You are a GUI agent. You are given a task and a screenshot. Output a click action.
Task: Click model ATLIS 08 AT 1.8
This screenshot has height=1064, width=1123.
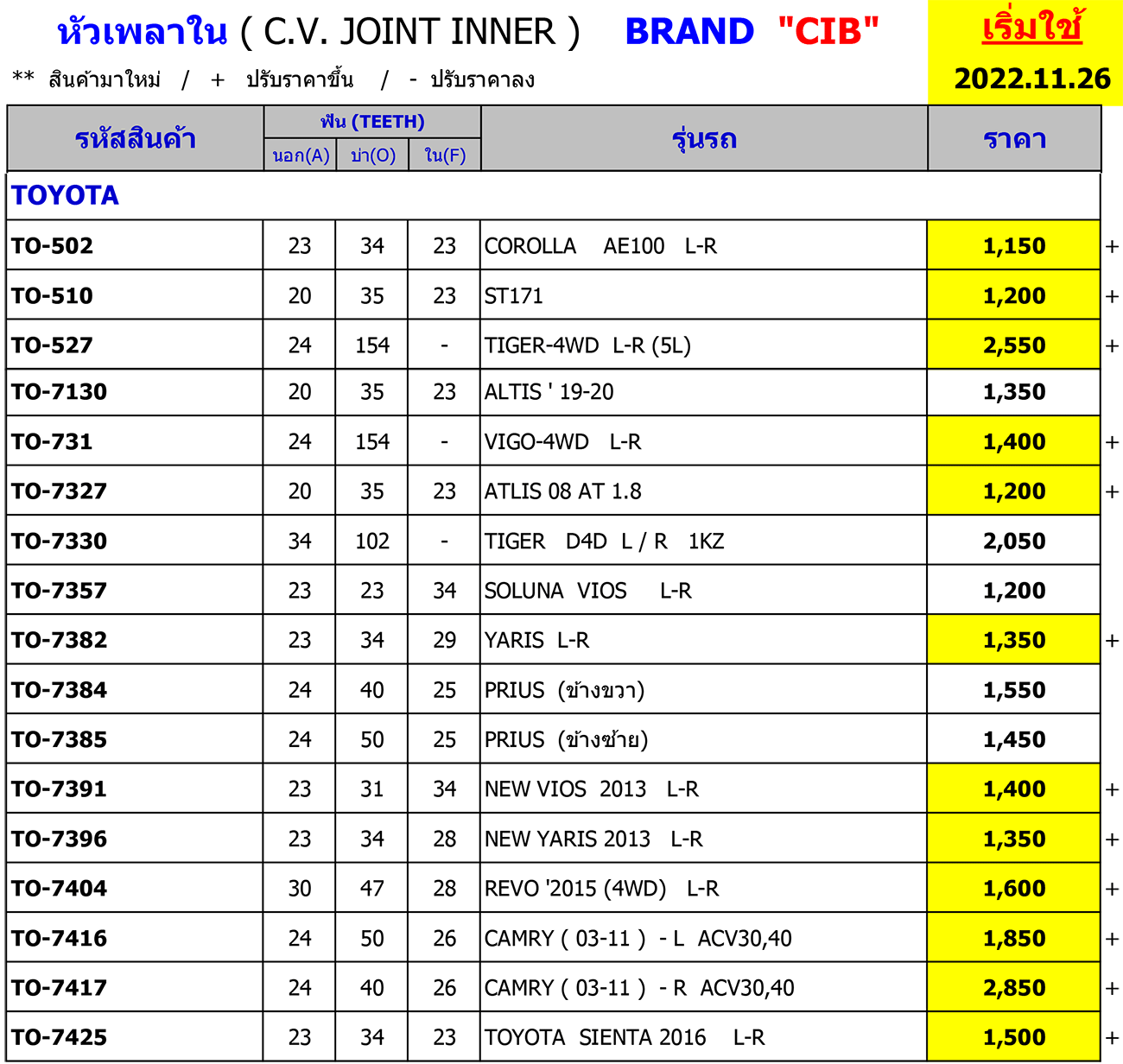[x=562, y=491]
